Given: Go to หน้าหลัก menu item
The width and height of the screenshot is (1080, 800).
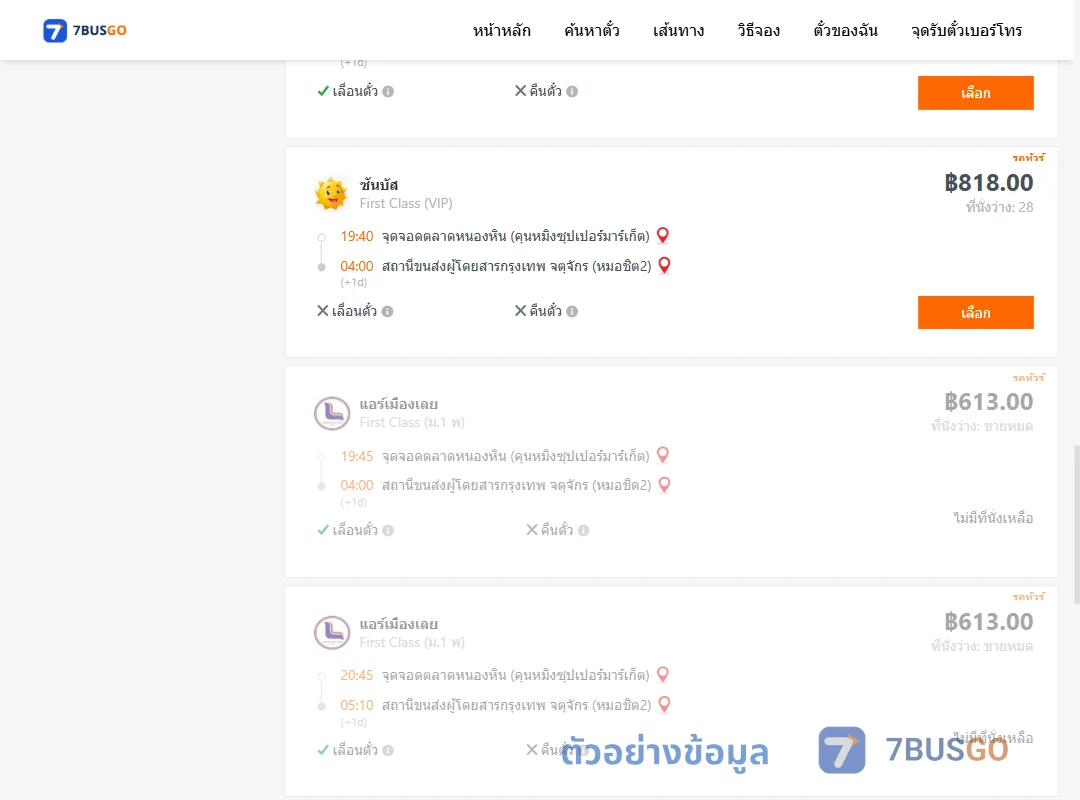Looking at the screenshot, I should coord(501,30).
